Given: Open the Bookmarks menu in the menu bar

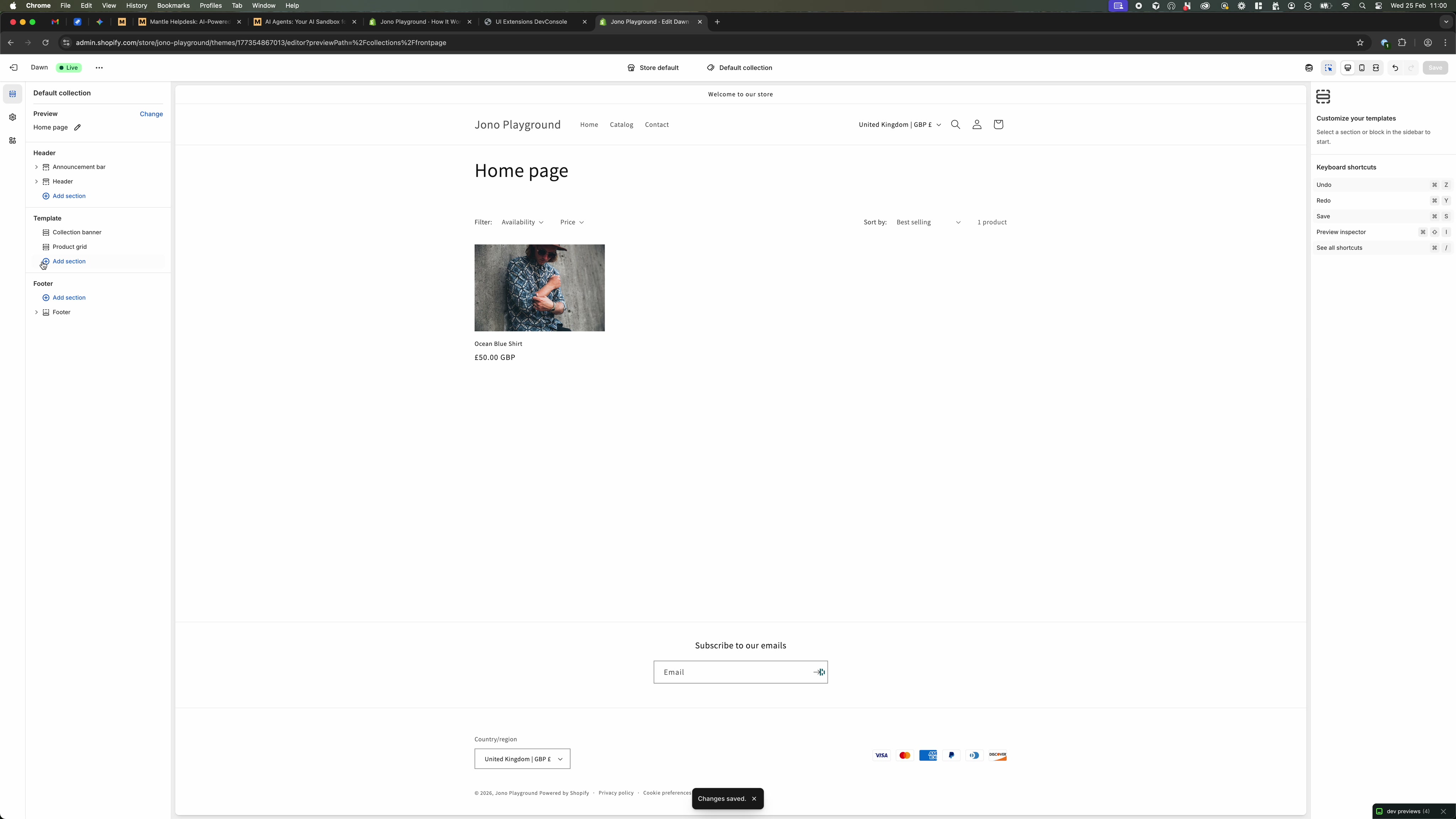Looking at the screenshot, I should click(x=173, y=6).
